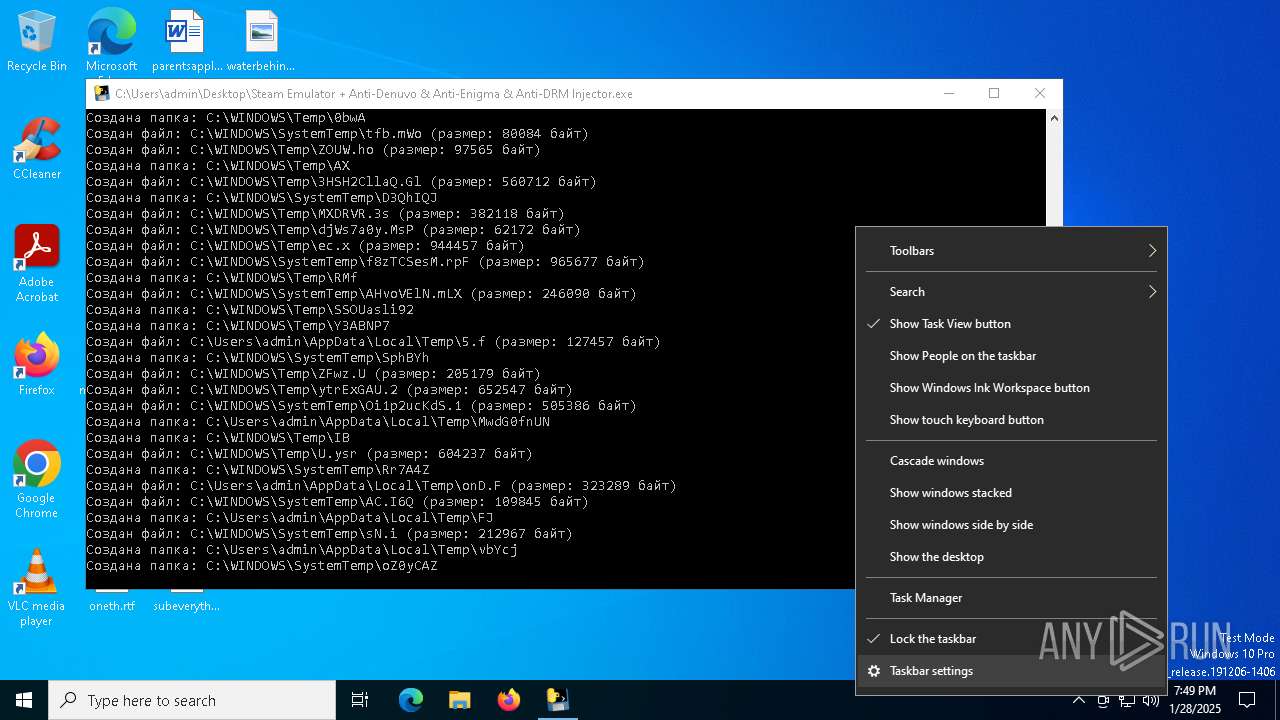1280x720 pixels.
Task: Click the console scrollbar up arrow
Action: click(1054, 118)
